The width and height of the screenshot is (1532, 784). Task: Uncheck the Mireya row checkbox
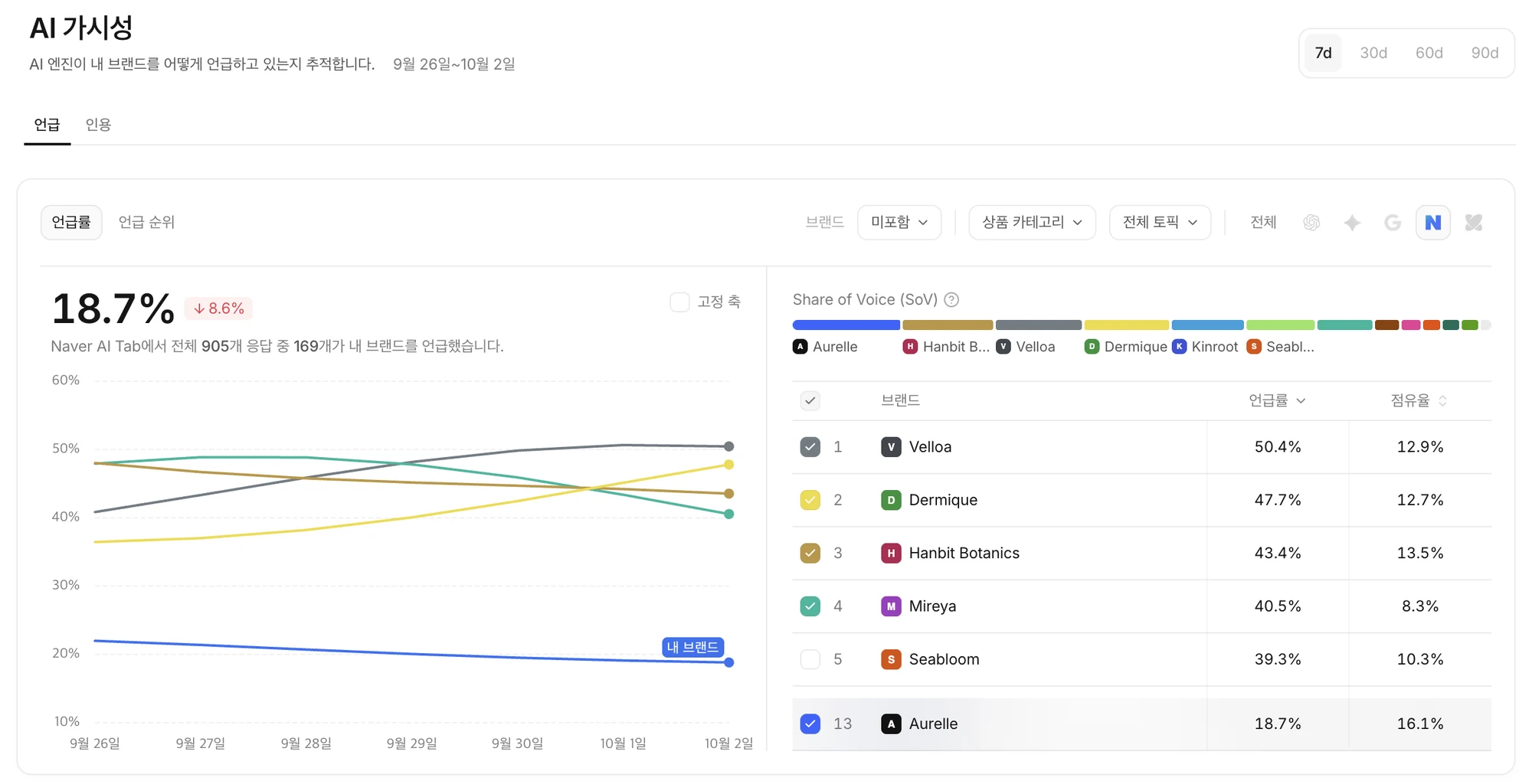click(x=810, y=606)
